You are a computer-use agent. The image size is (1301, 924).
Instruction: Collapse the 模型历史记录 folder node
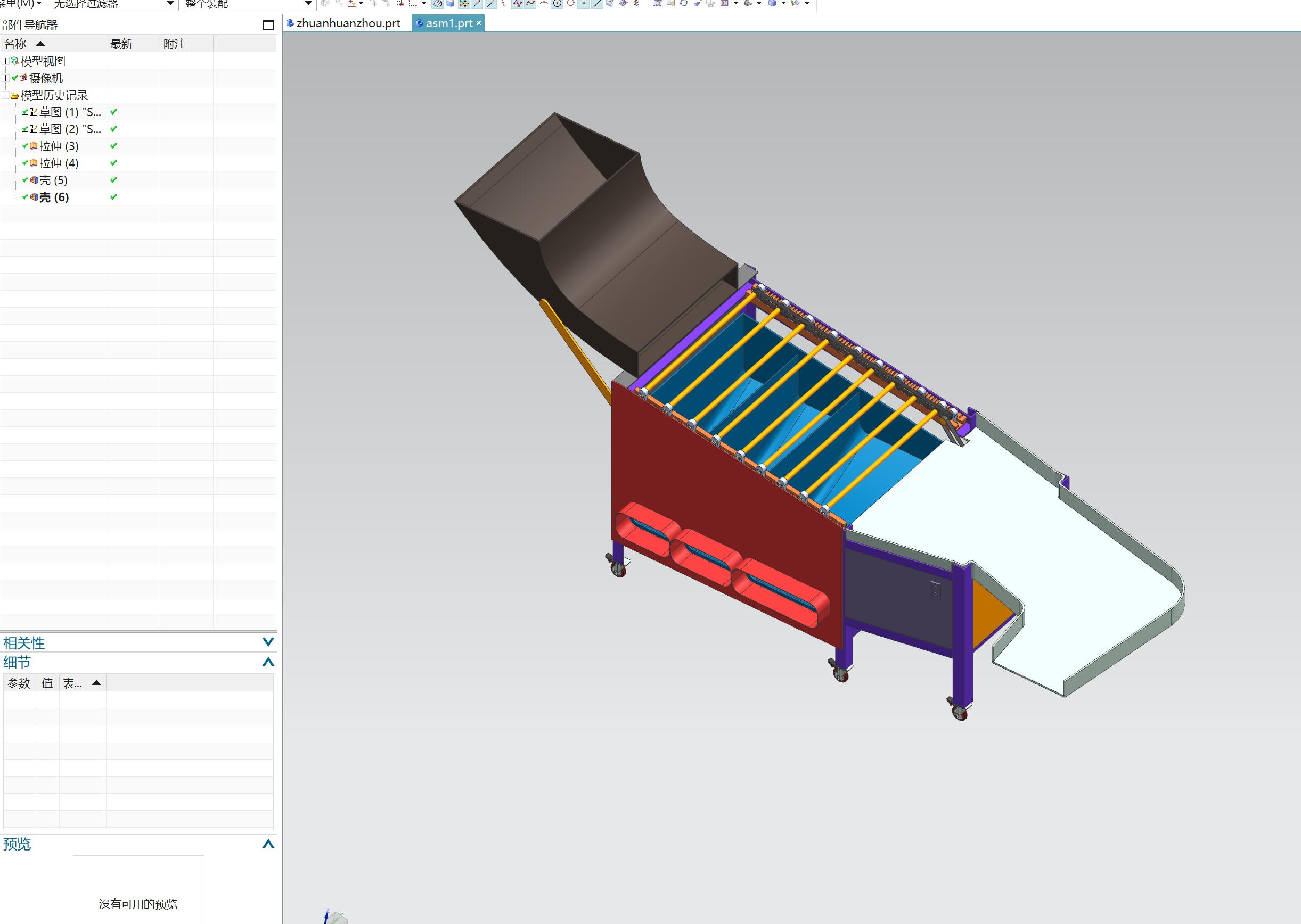5,95
